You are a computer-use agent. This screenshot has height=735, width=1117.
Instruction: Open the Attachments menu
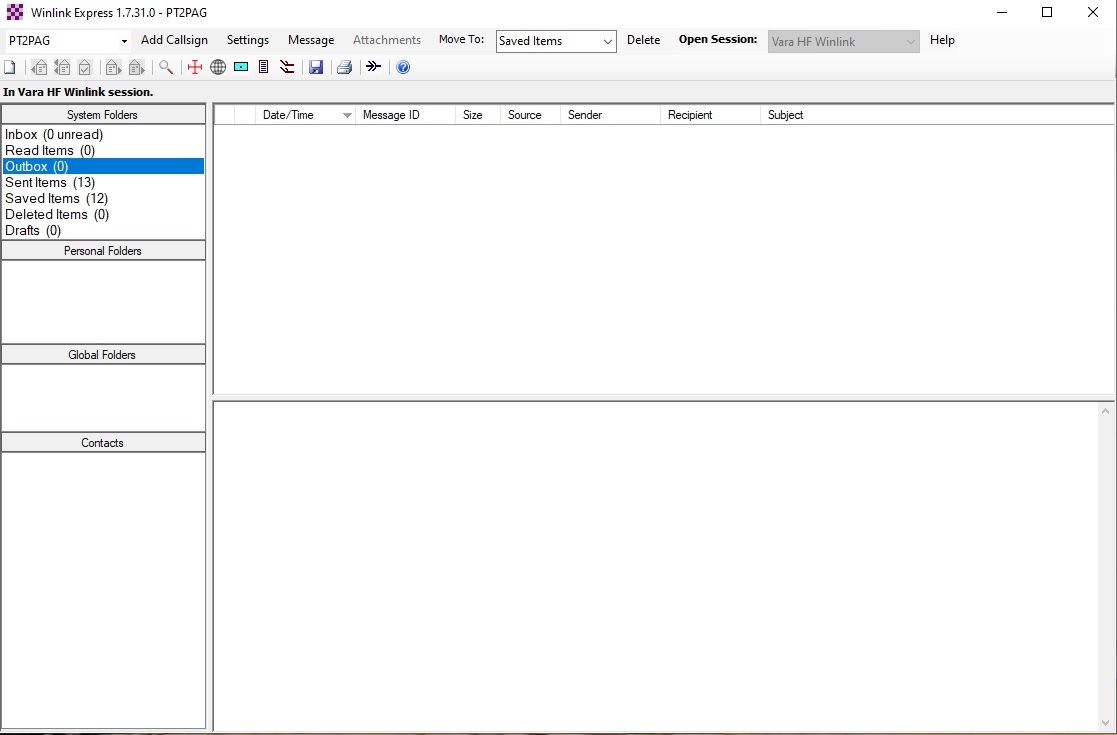[x=387, y=40]
